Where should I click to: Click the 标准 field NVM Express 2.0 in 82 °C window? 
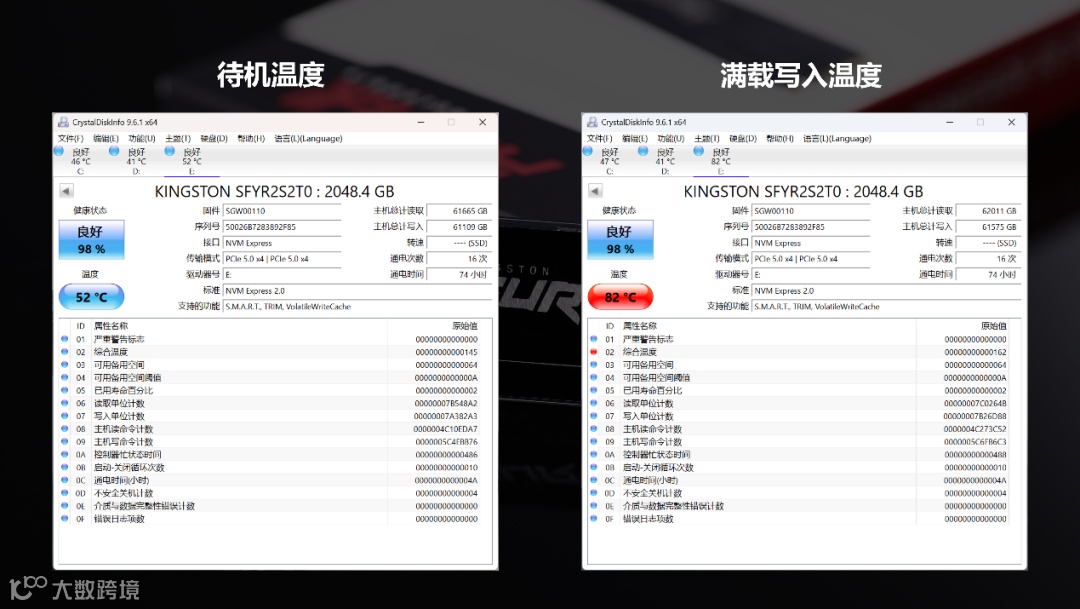coord(886,291)
